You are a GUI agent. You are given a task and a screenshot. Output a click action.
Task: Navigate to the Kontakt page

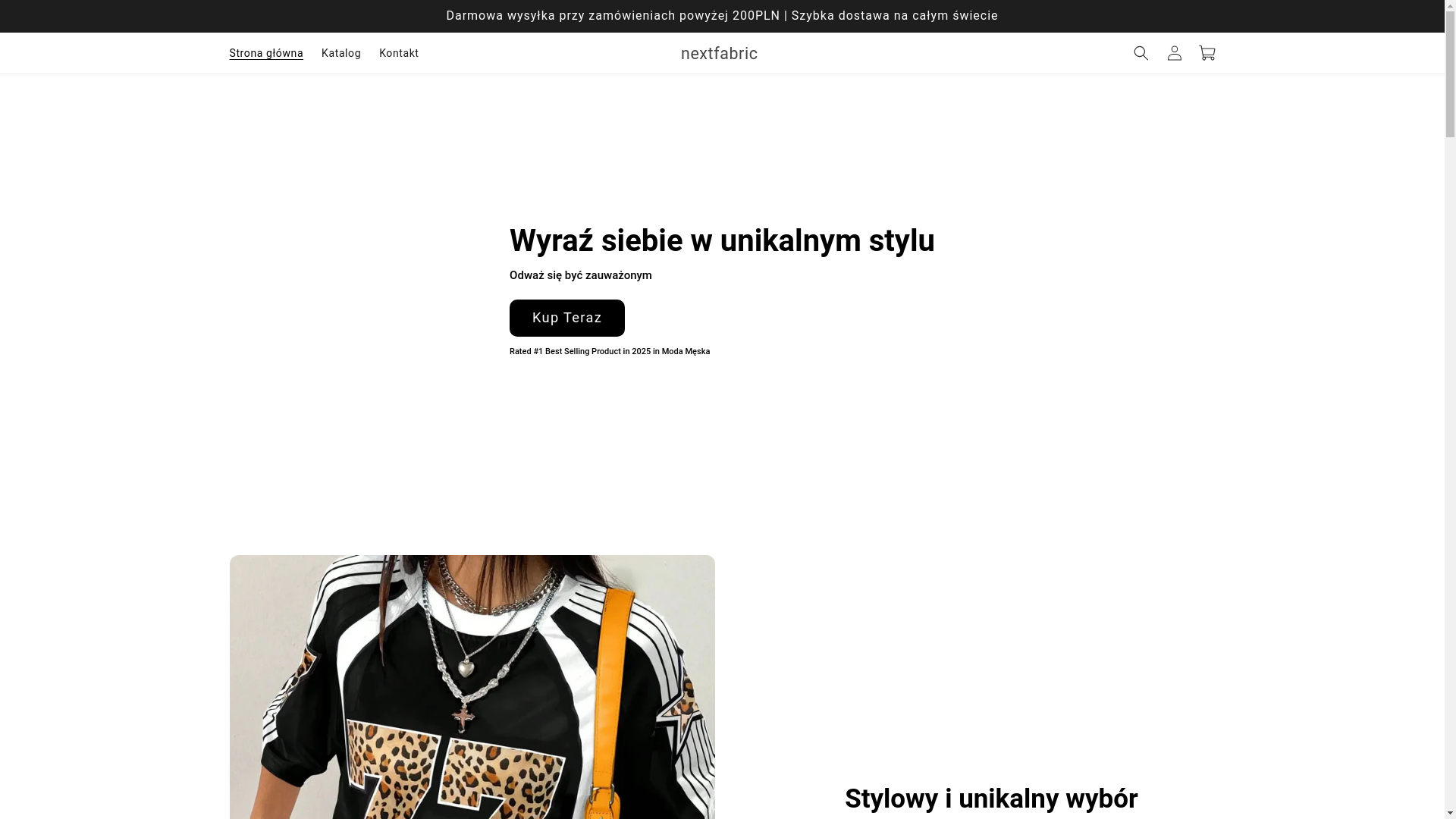pyautogui.click(x=398, y=53)
